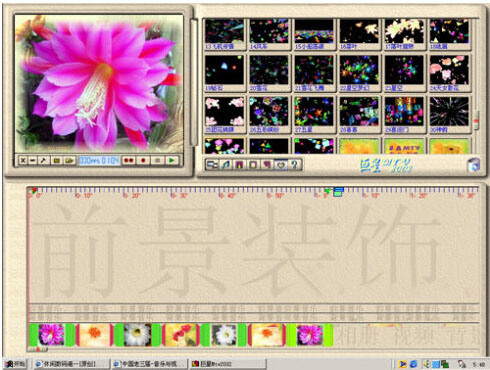Click the system tray clock

click(x=479, y=364)
